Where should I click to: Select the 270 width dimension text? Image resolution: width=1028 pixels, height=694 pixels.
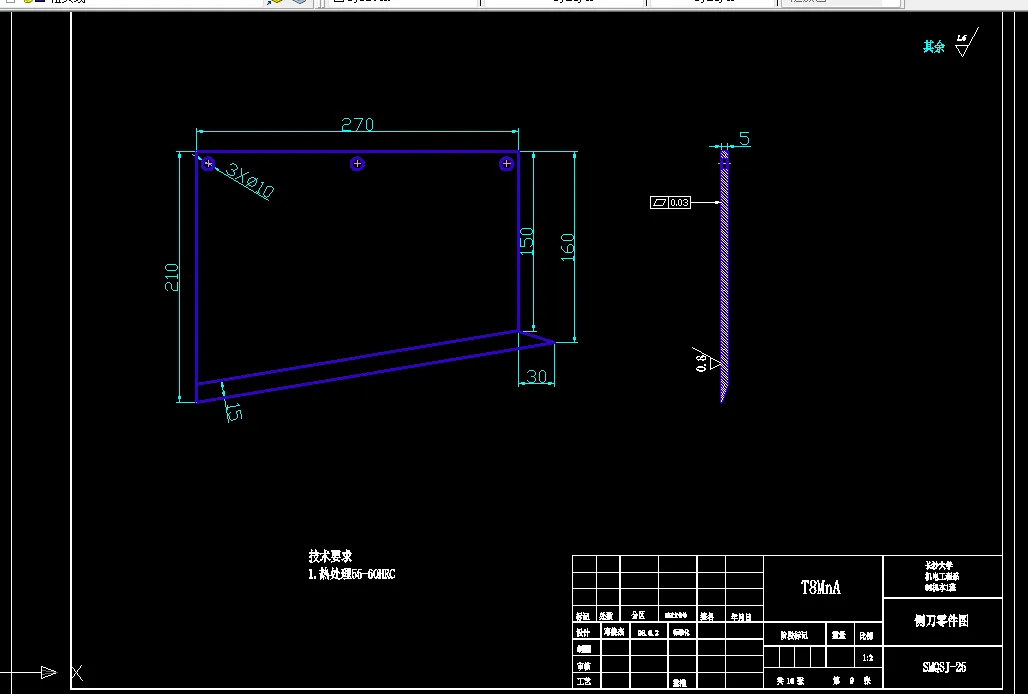[357, 125]
